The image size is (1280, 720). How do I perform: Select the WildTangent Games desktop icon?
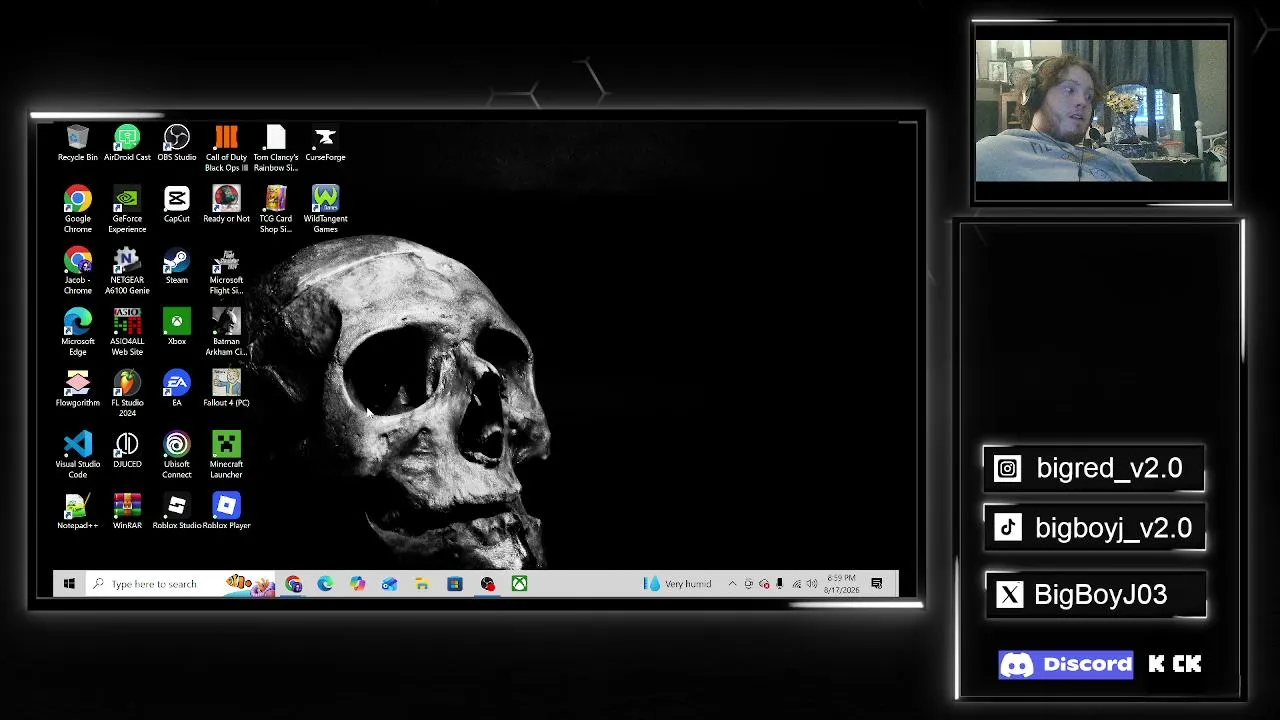point(325,209)
